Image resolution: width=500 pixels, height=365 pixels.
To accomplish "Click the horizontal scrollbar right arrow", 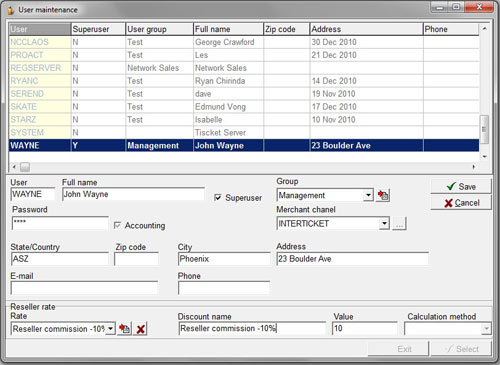I will (x=474, y=167).
